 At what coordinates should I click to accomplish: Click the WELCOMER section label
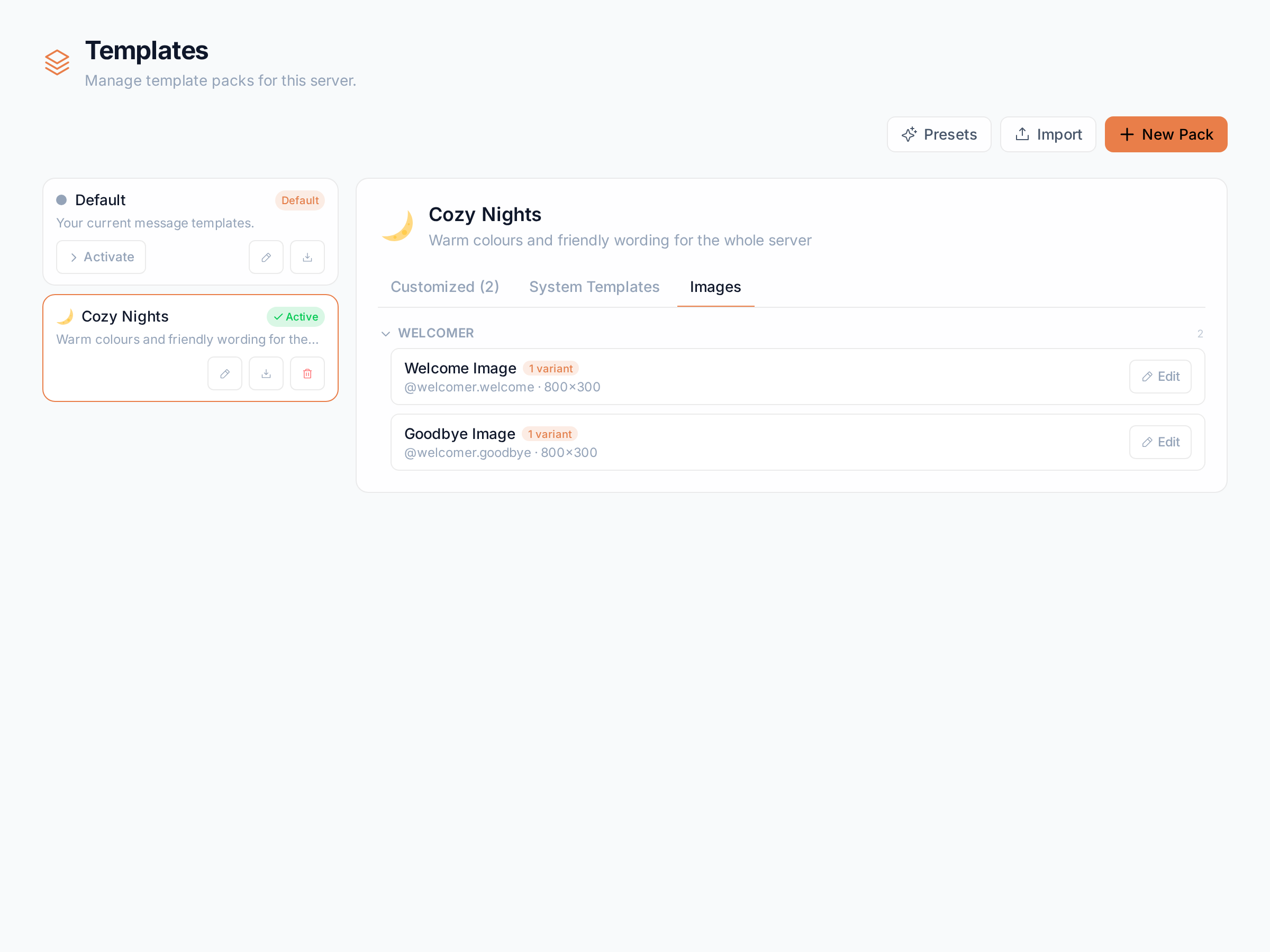[436, 333]
